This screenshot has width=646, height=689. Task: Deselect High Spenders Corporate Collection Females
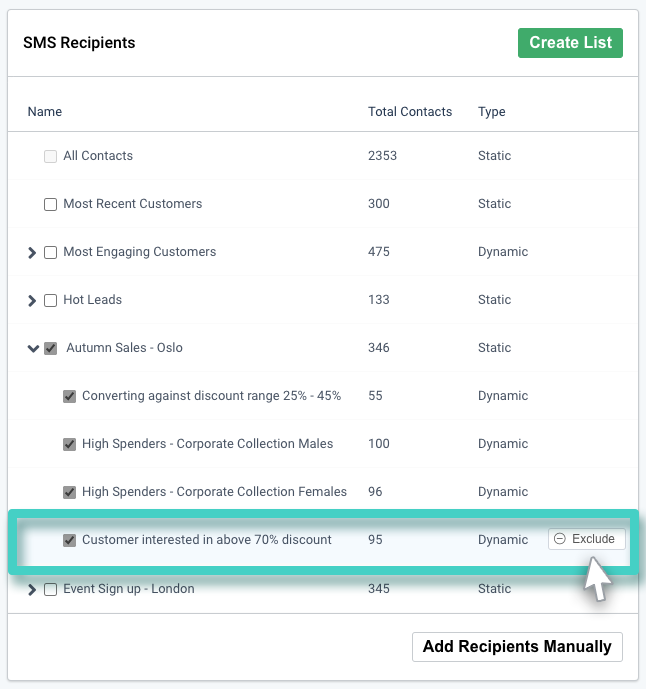tap(69, 492)
